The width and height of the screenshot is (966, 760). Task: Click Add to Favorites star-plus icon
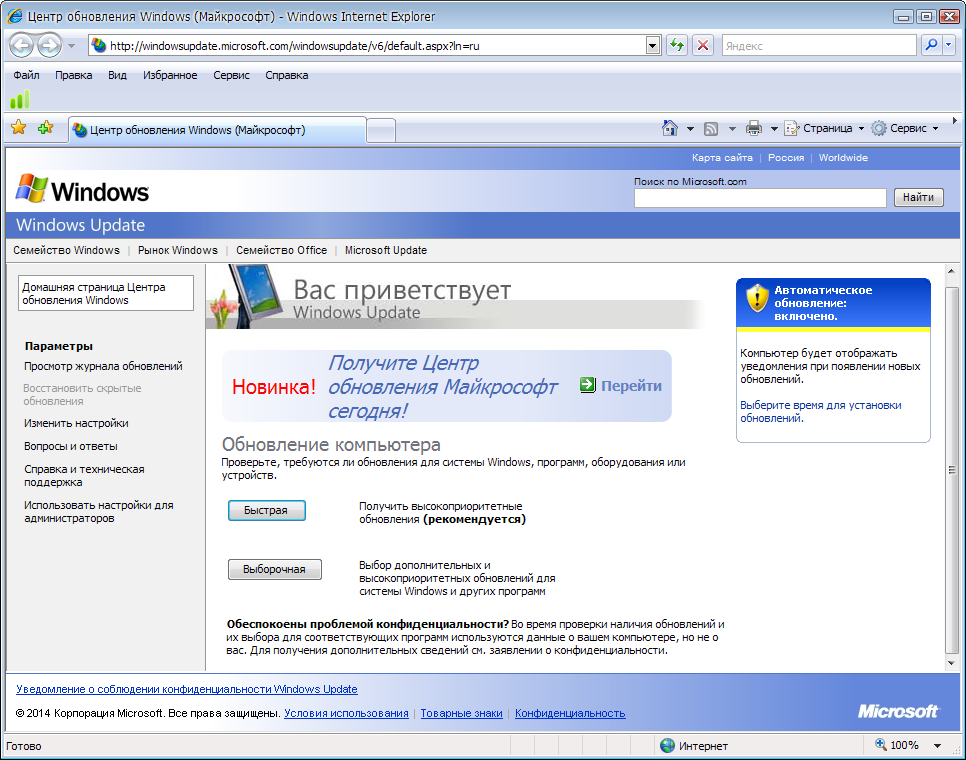pos(46,127)
